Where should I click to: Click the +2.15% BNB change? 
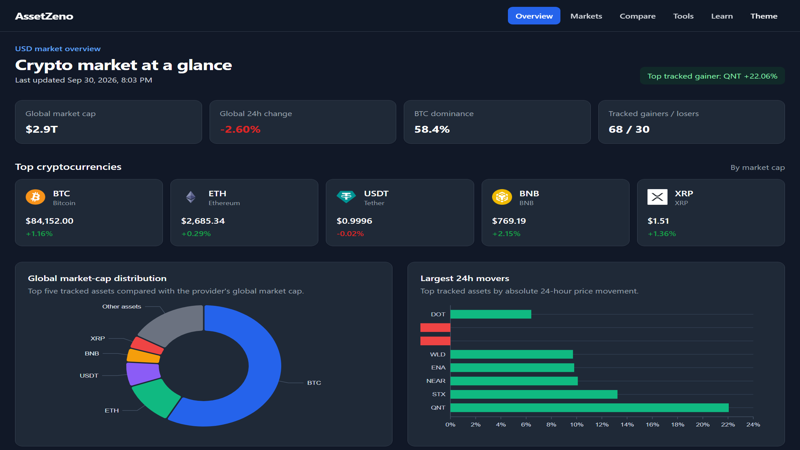point(506,234)
